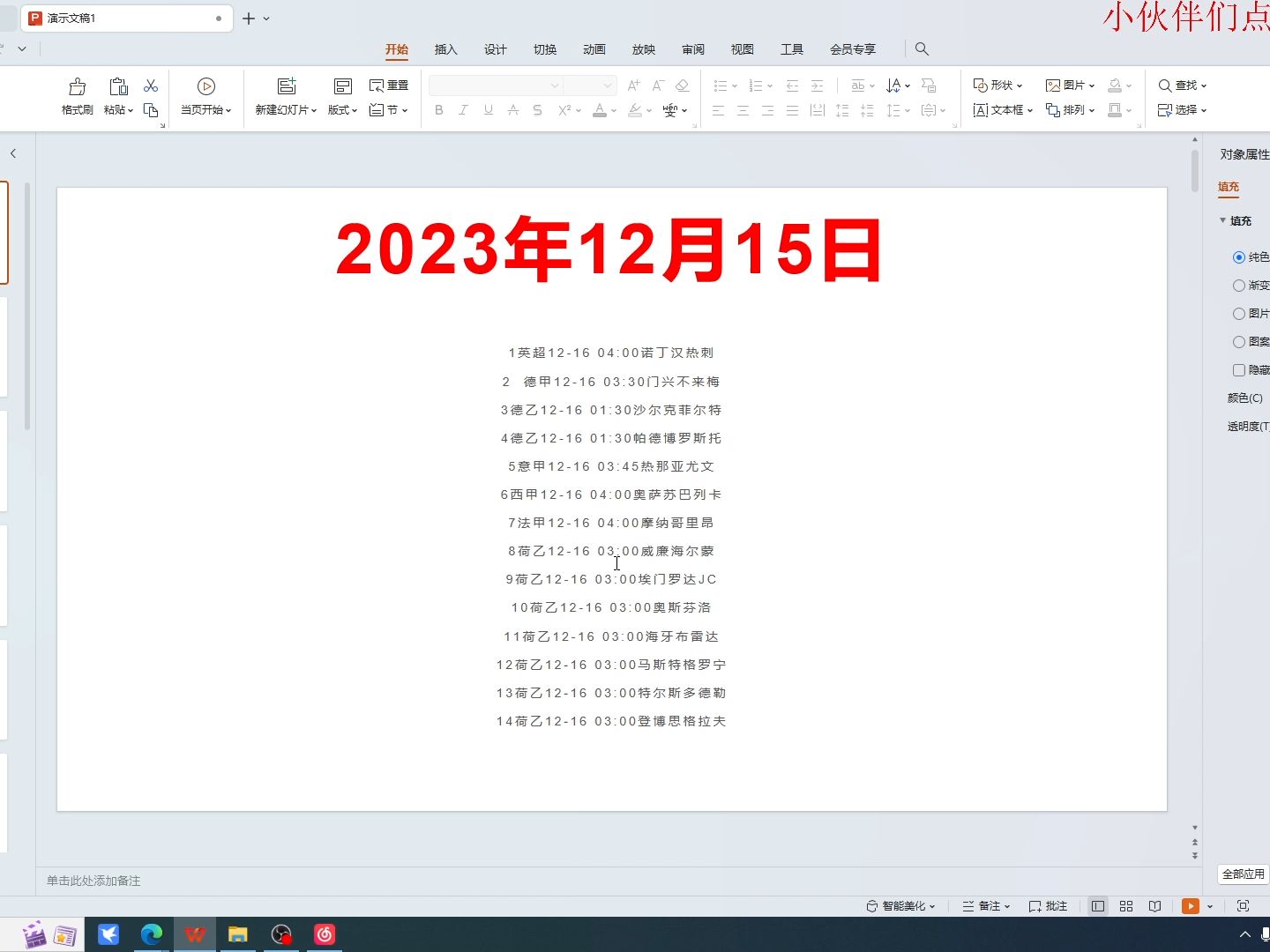Open the Review (审阅) ribbon tab
Image resolution: width=1270 pixels, height=952 pixels.
pyautogui.click(x=693, y=49)
